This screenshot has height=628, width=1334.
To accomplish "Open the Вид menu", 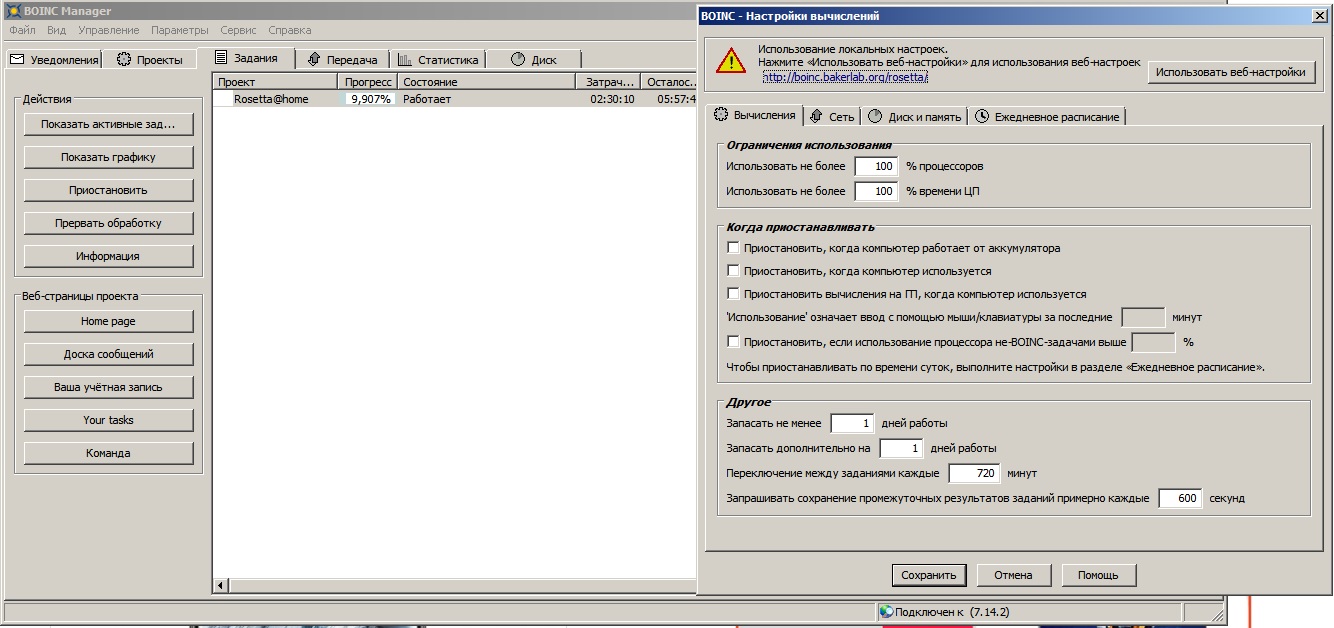I will coord(56,30).
